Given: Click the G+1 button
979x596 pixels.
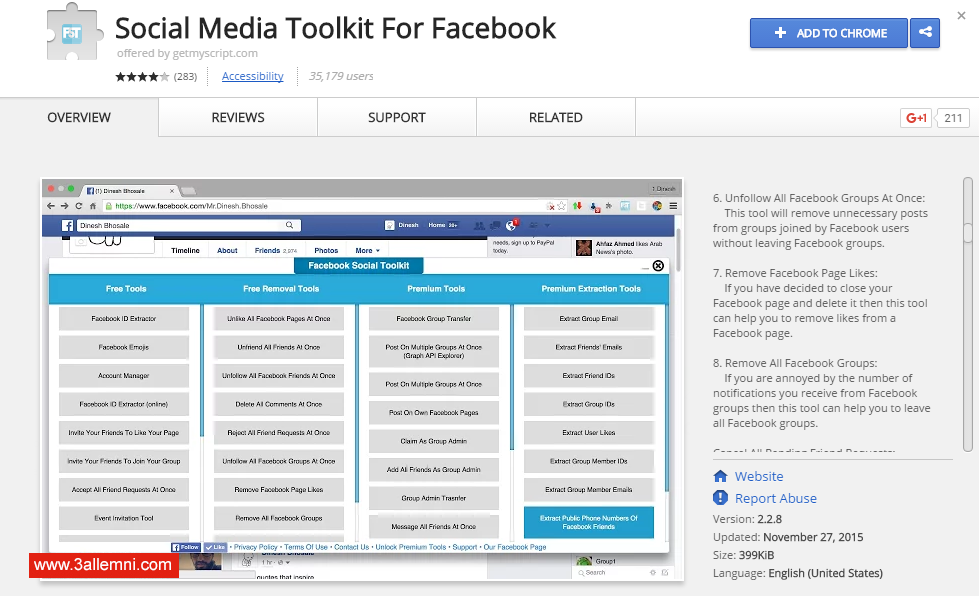Looking at the screenshot, I should click(x=916, y=118).
